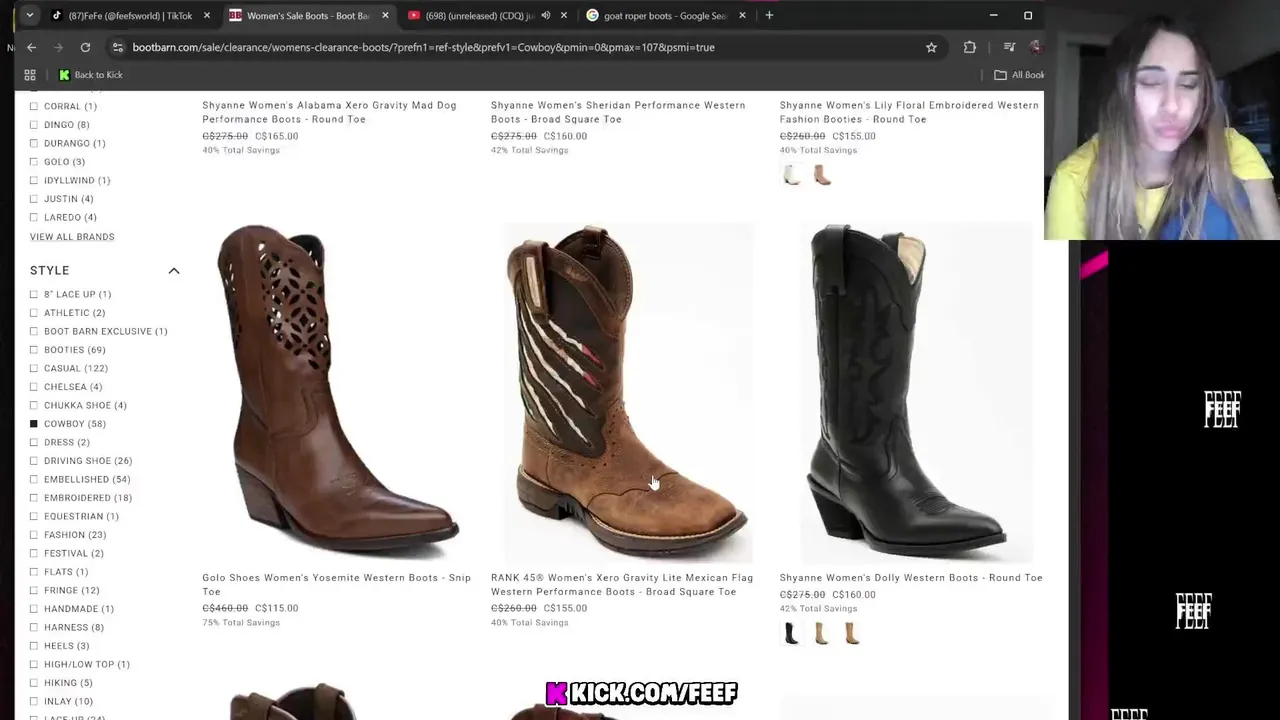Viewport: 1280px width, 720px height.
Task: Open the All Bookmarks folder
Action: point(1019,75)
